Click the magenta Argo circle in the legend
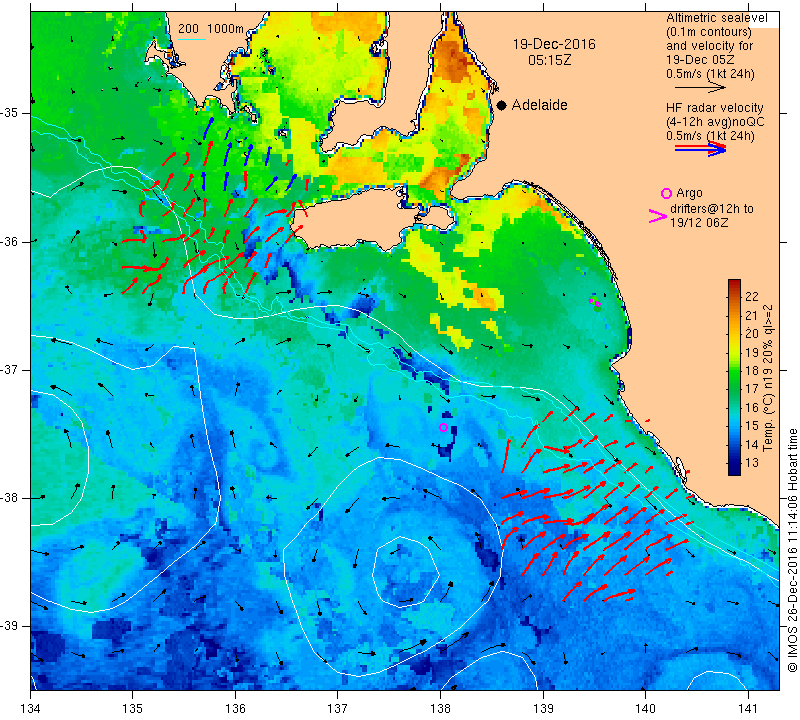 tap(666, 193)
